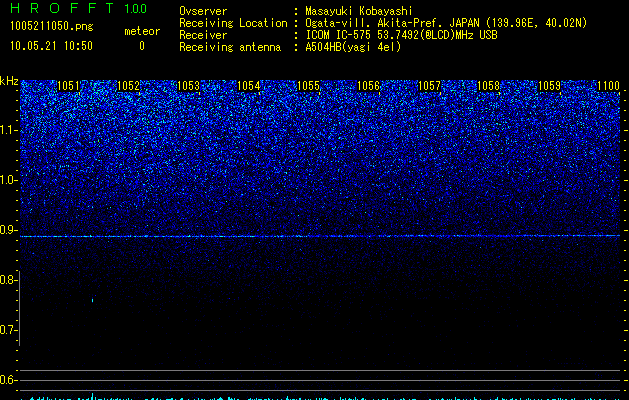Click the 1052 time marker
The image size is (629, 400).
128,86
